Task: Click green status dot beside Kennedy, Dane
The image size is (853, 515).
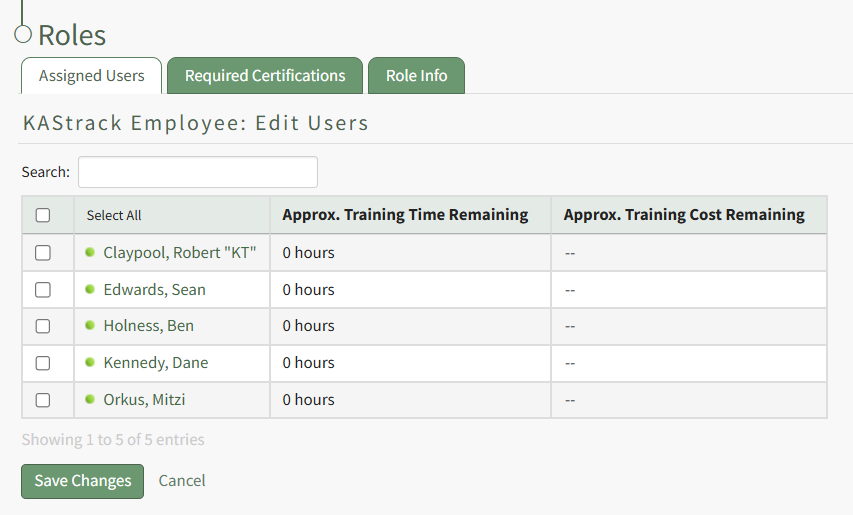Action: [90, 362]
